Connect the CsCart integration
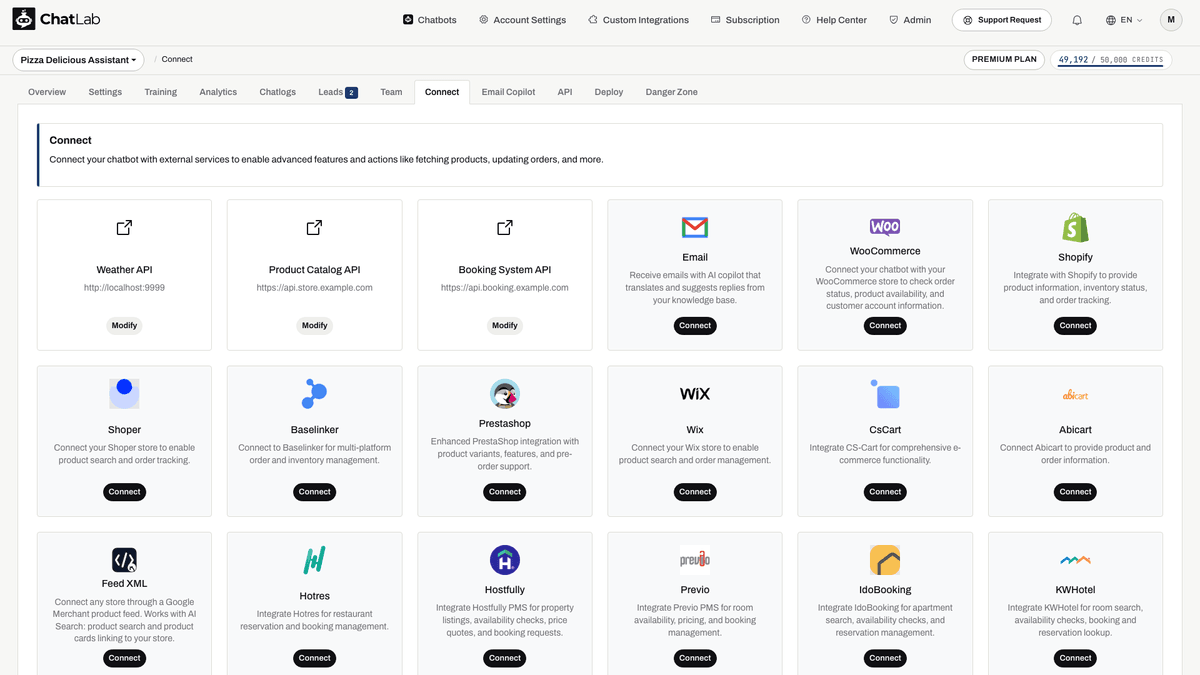The width and height of the screenshot is (1200, 675). point(885,492)
